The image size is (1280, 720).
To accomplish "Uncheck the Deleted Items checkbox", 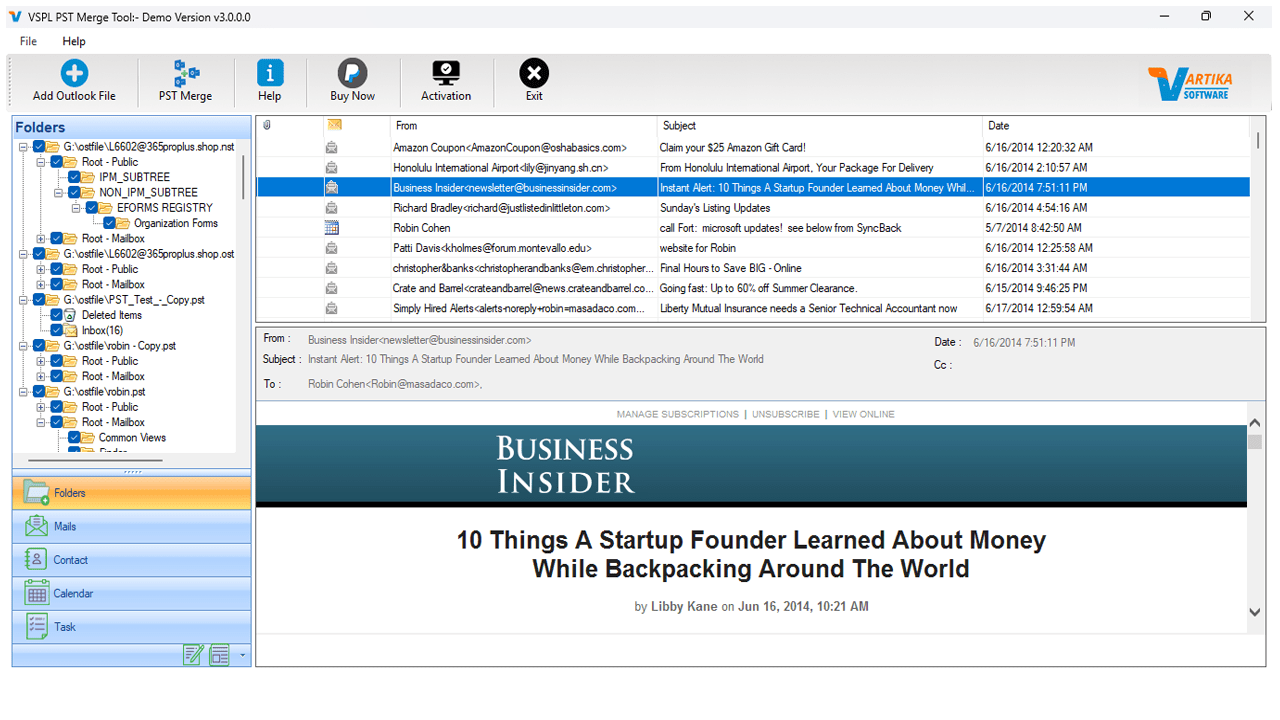I will 57,315.
